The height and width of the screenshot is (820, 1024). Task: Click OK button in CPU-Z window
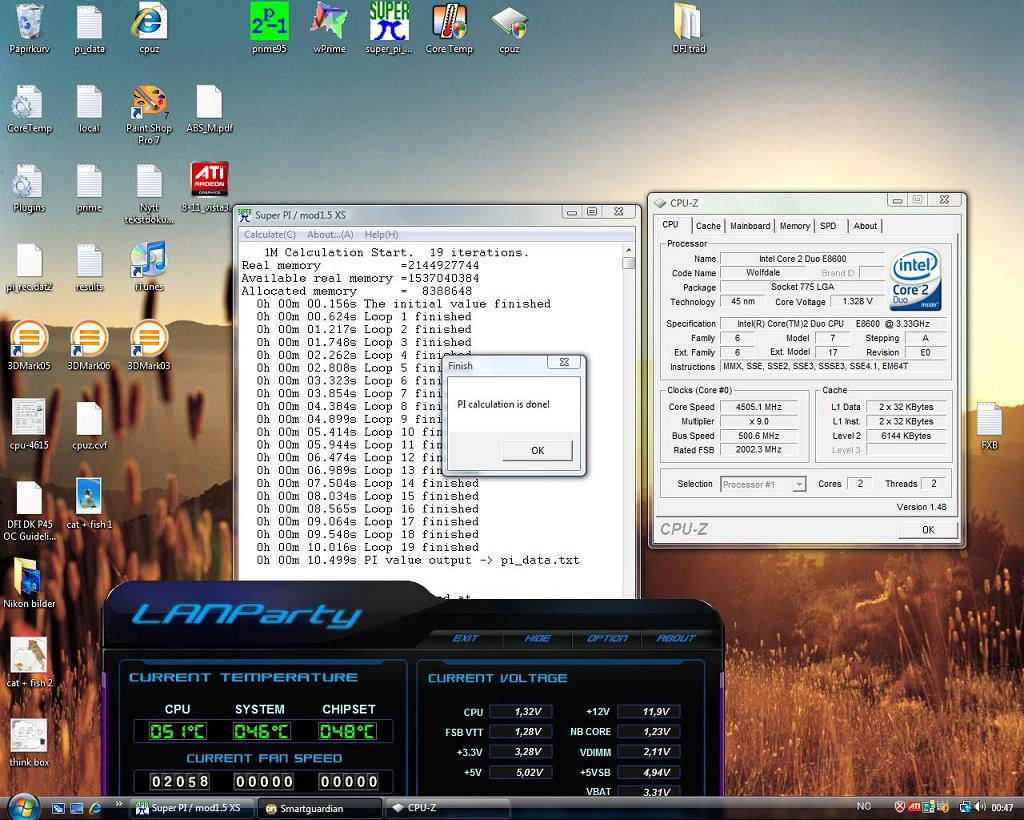coord(928,529)
